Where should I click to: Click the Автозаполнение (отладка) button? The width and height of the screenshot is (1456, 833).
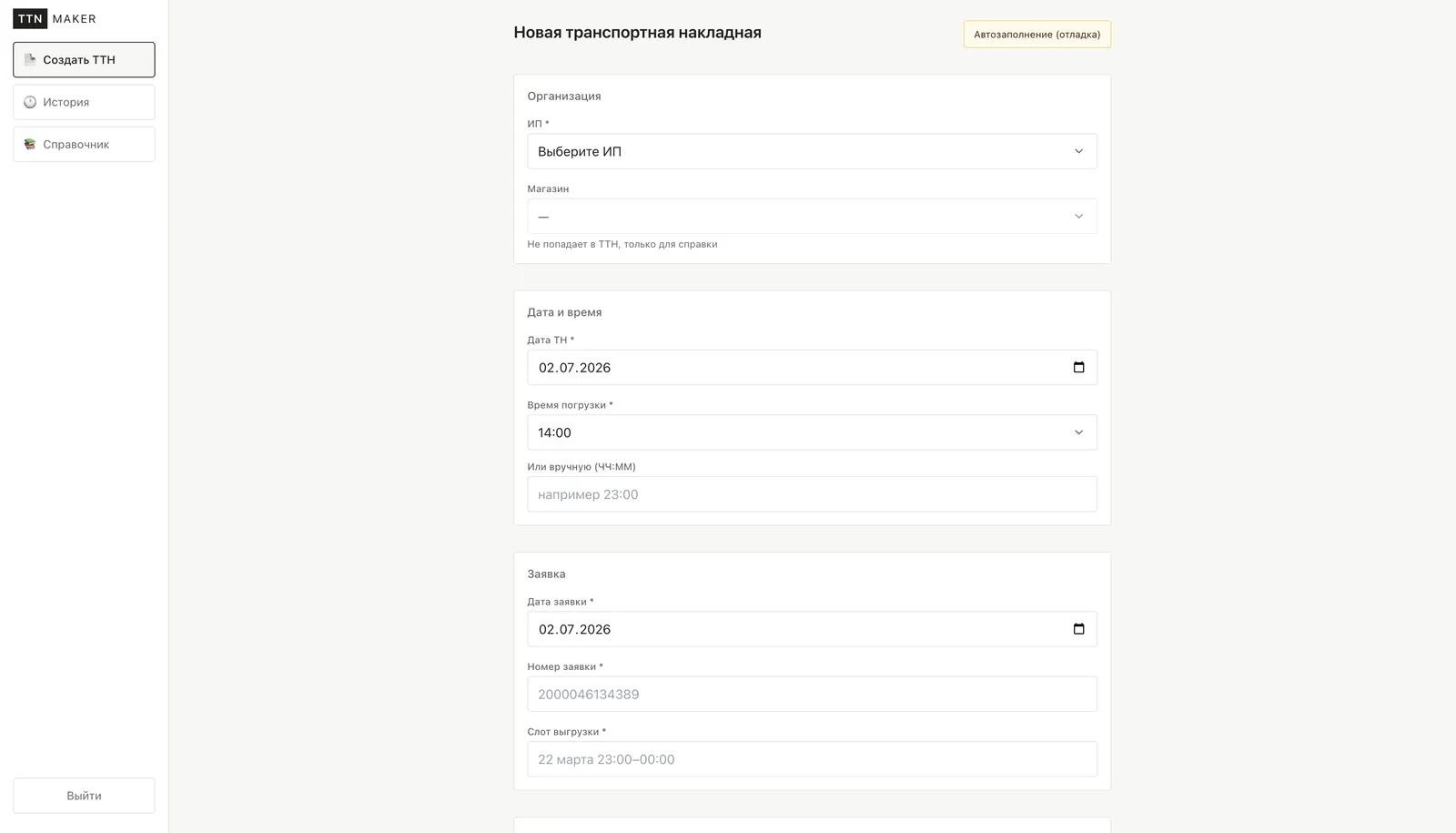point(1037,35)
